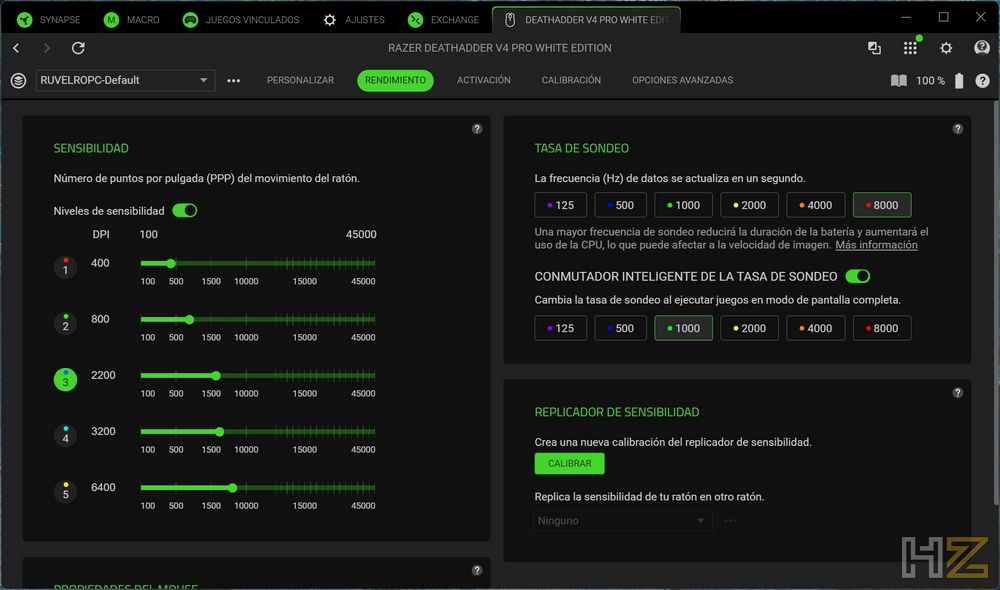The width and height of the screenshot is (1000, 590).
Task: Click the Synapse logo icon
Action: point(24,20)
